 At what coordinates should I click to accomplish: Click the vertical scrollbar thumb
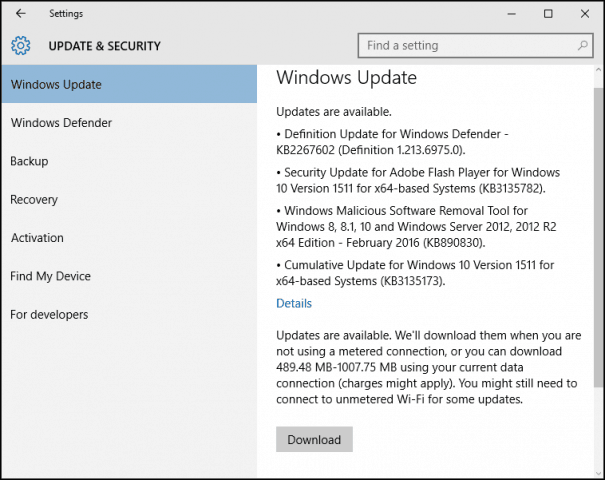[x=598, y=237]
